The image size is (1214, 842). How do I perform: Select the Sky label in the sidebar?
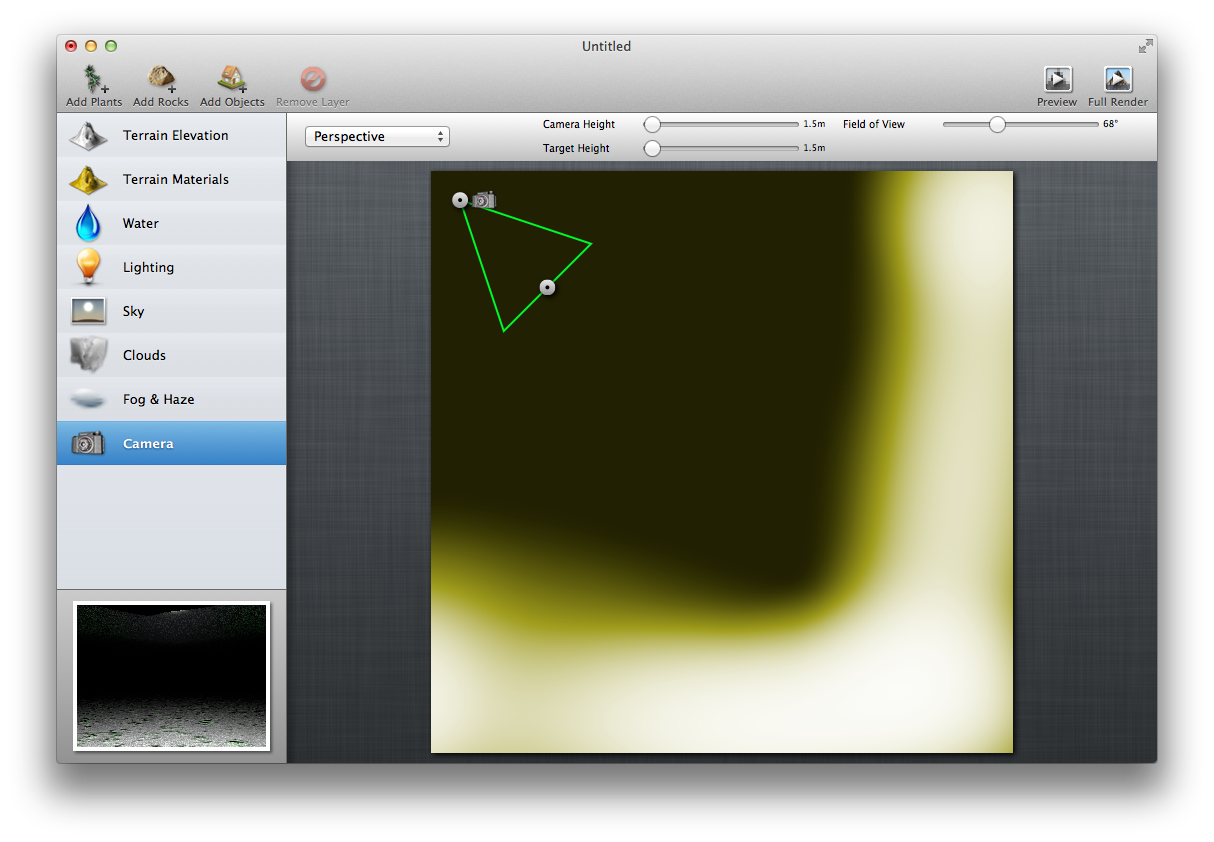134,311
